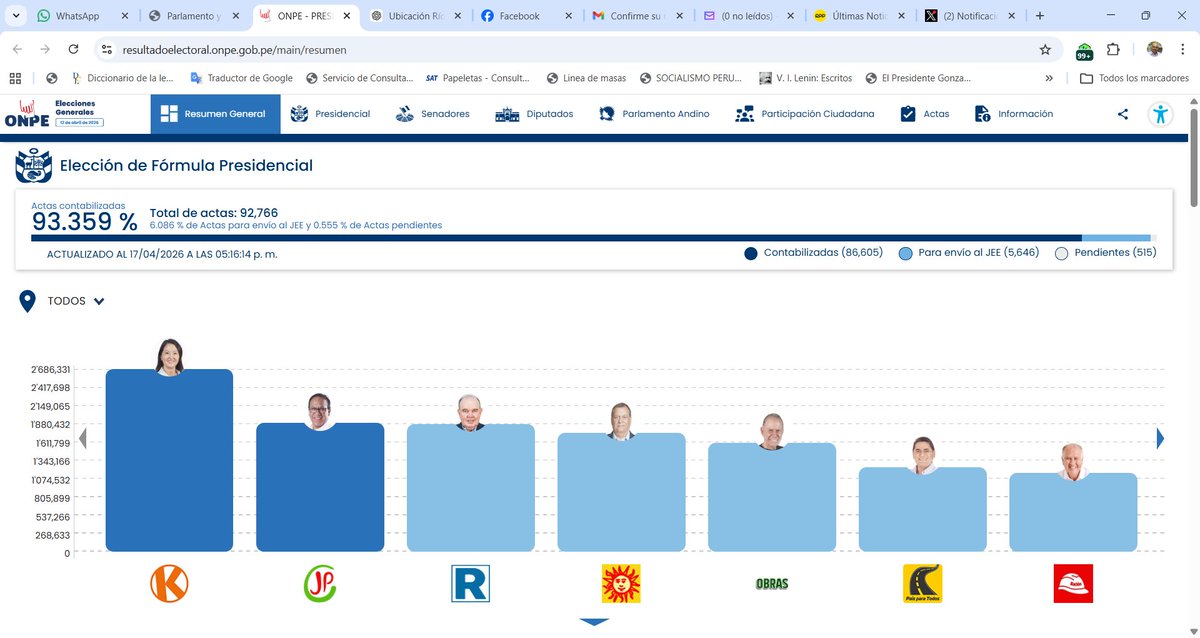The width and height of the screenshot is (1200, 638).
Task: Click the Pendientes legend swatch
Action: click(x=1062, y=253)
